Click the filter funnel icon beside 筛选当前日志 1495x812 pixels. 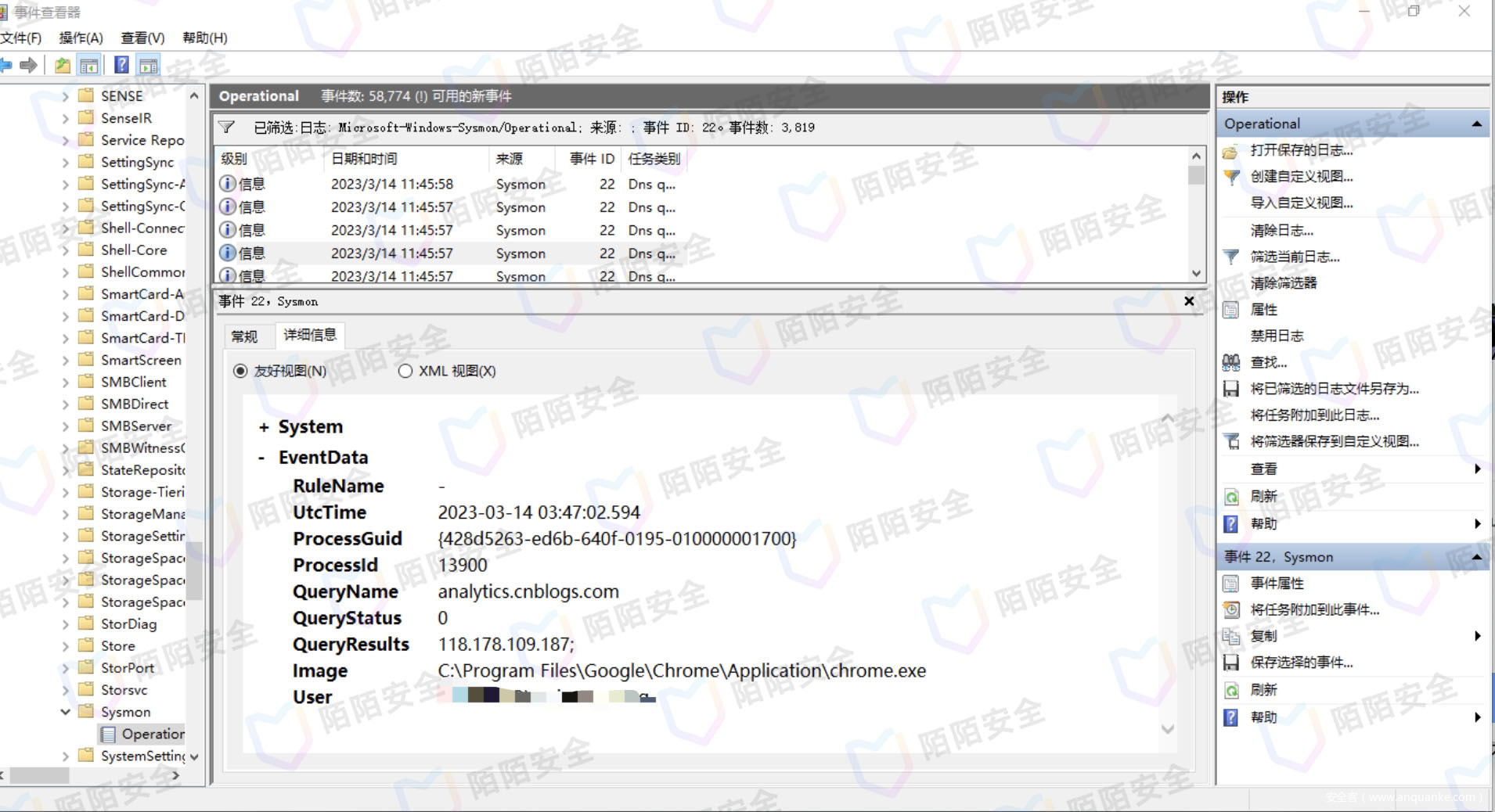[1231, 257]
